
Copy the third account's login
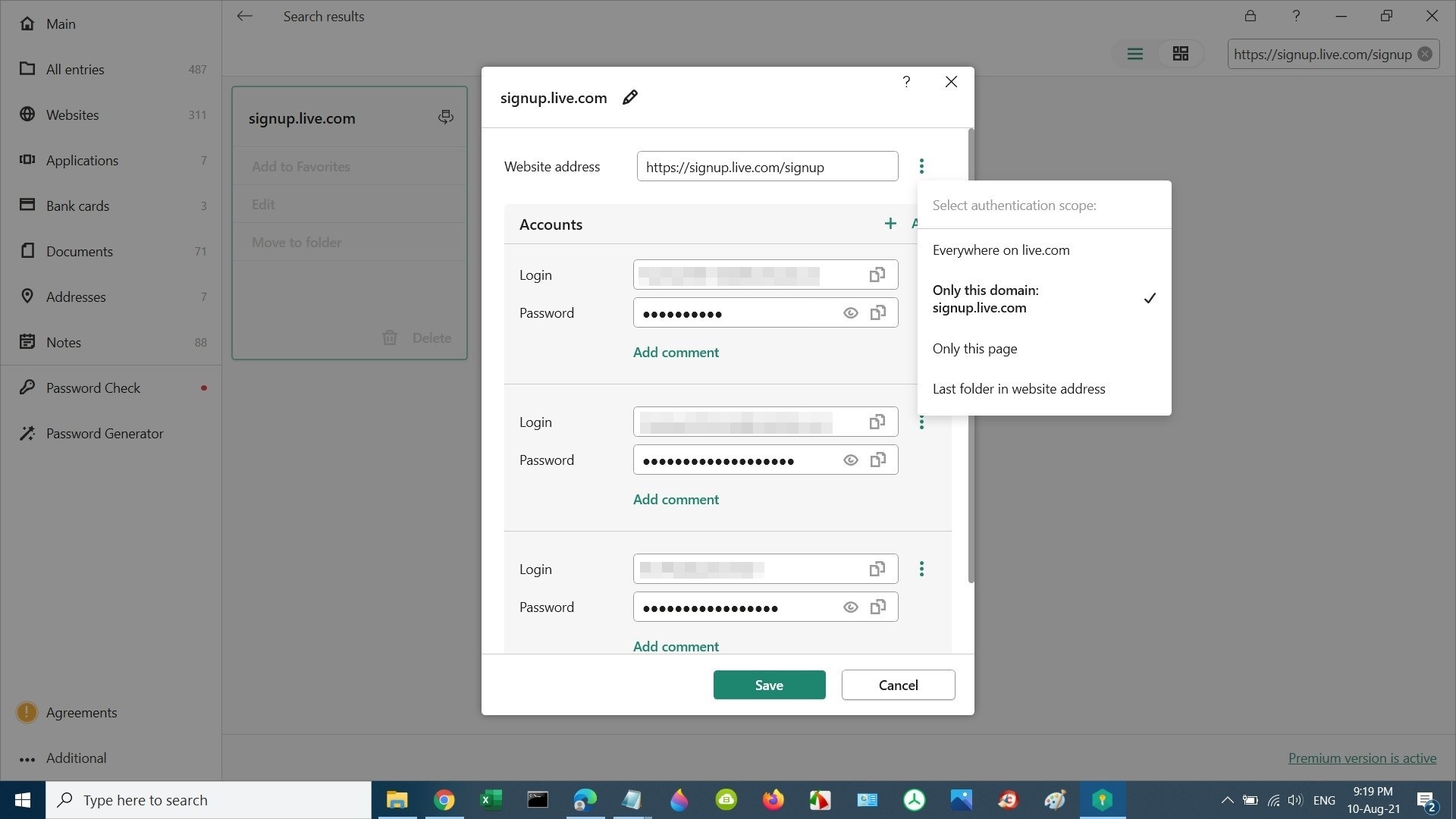[x=877, y=569]
